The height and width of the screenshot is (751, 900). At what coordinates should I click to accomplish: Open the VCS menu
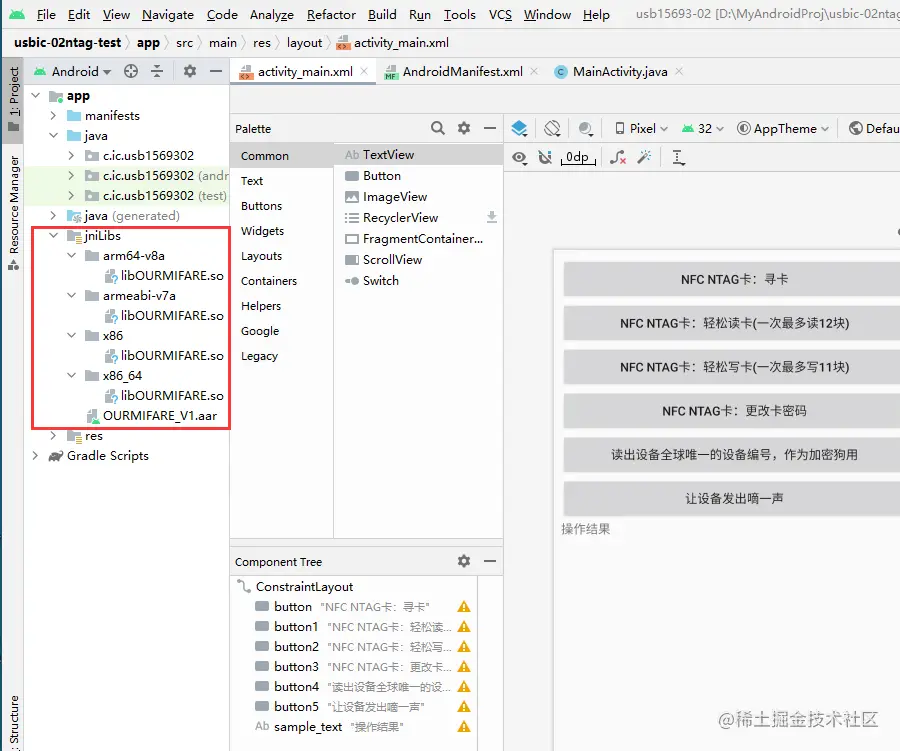pyautogui.click(x=500, y=14)
